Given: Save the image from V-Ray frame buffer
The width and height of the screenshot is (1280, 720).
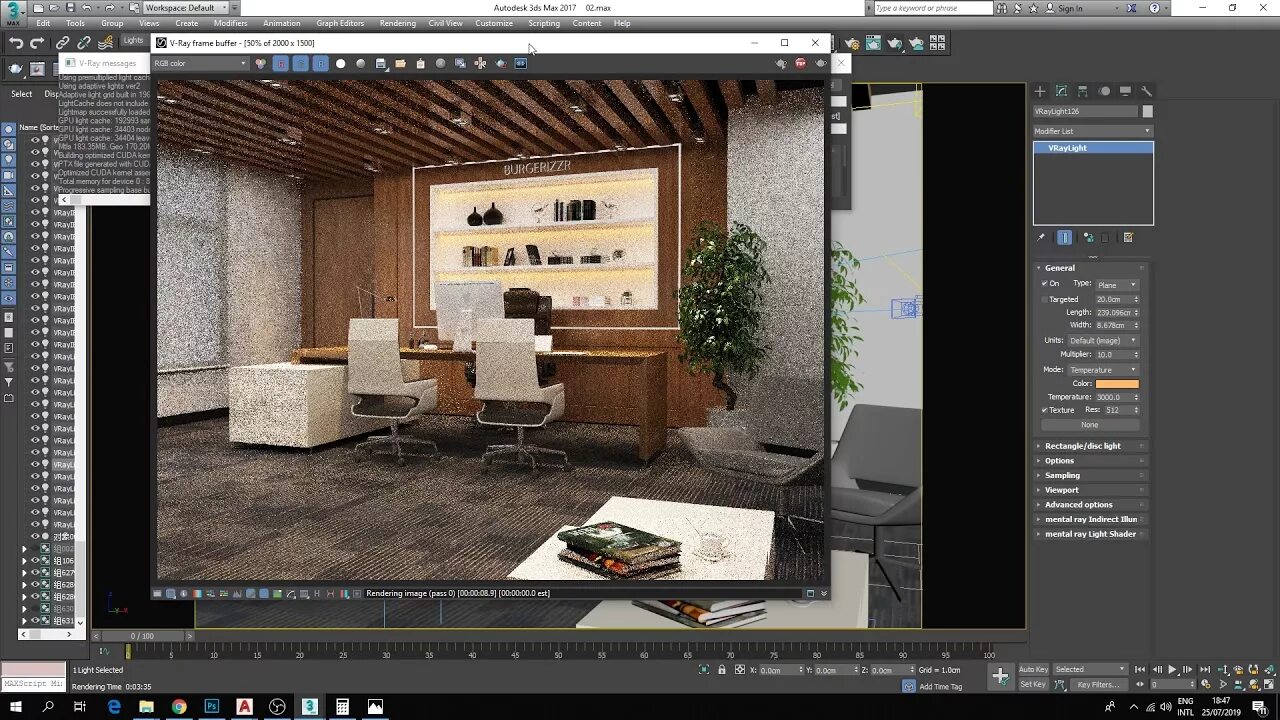Looking at the screenshot, I should tap(380, 63).
